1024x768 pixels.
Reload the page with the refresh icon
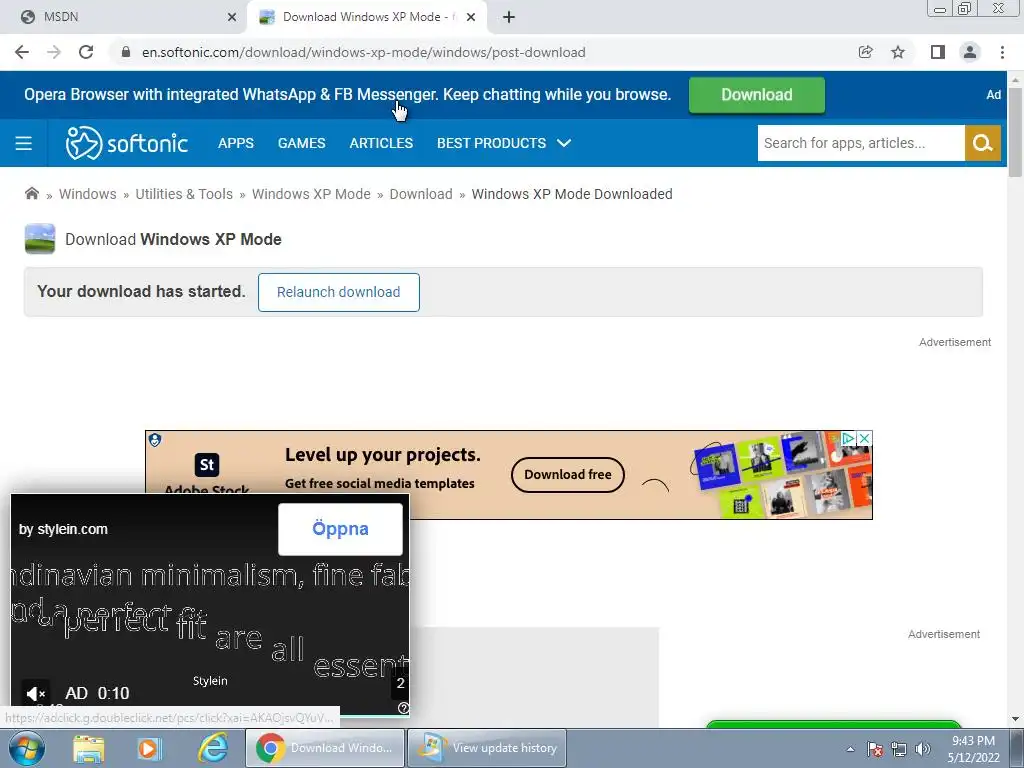(x=86, y=52)
